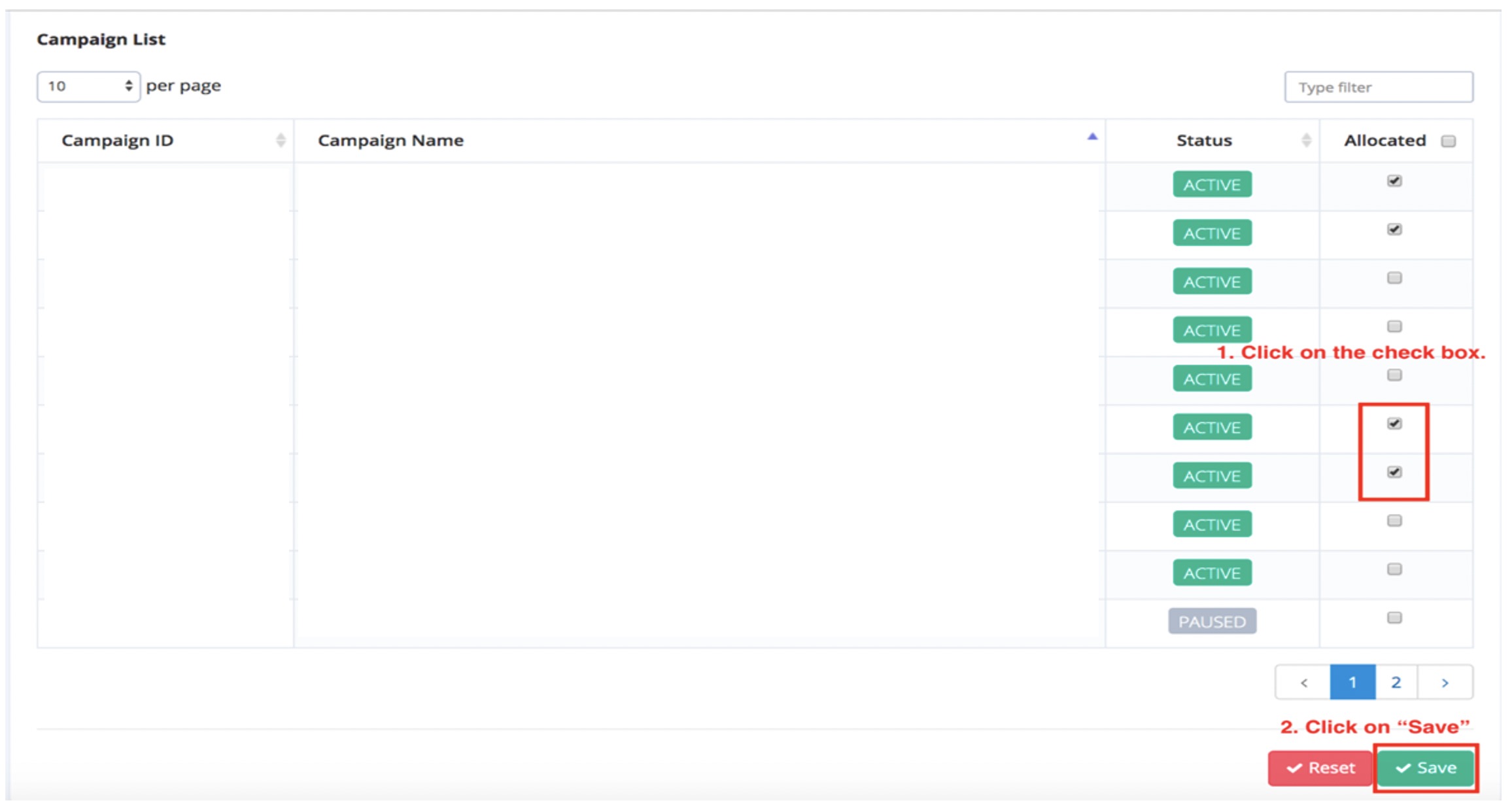Screen dimensions: 1512x807
Task: Click Campaign Name ascending sort arrow
Action: click(x=1091, y=137)
